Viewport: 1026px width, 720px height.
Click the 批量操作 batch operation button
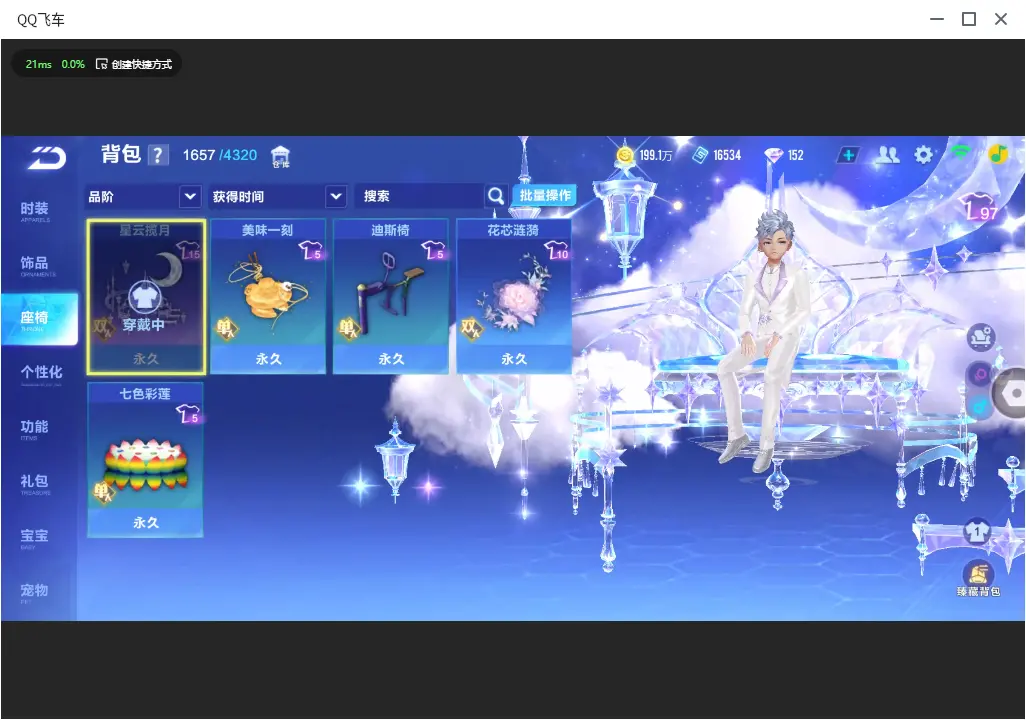point(544,195)
